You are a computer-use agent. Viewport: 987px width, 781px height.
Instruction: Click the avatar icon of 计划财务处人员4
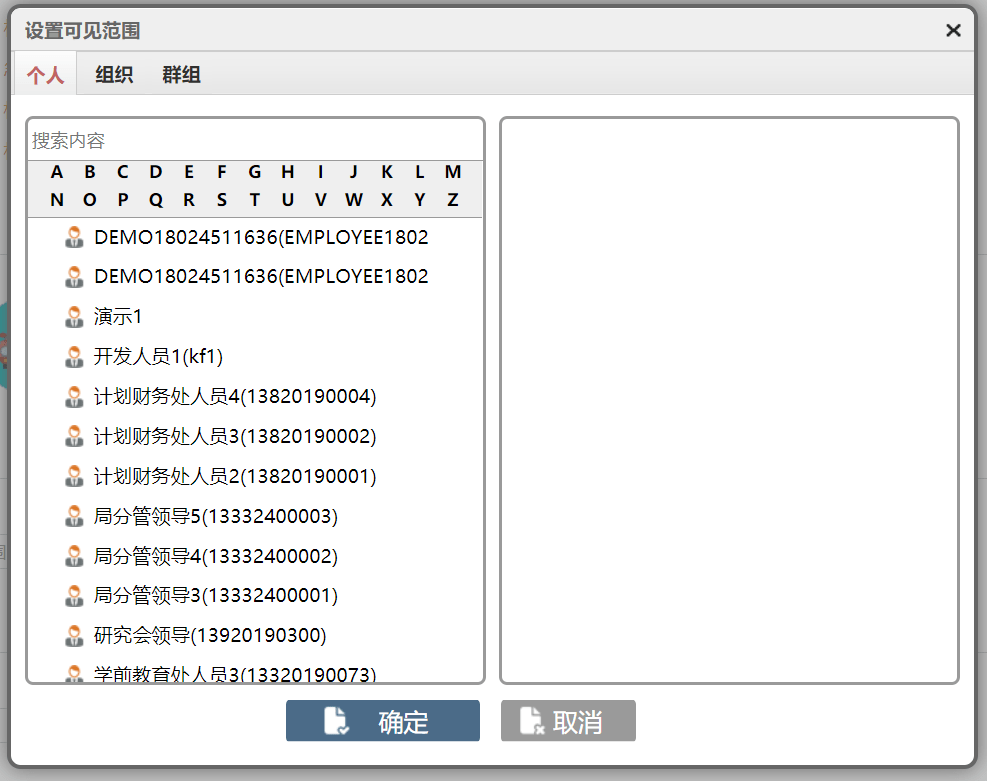74,396
